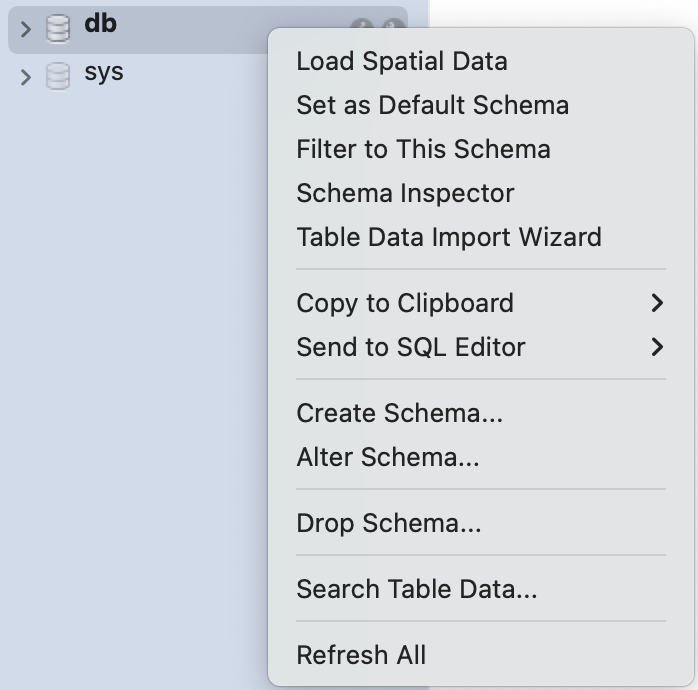The image size is (698, 690).
Task: Expand the sys schema tree node
Action: 26,77
